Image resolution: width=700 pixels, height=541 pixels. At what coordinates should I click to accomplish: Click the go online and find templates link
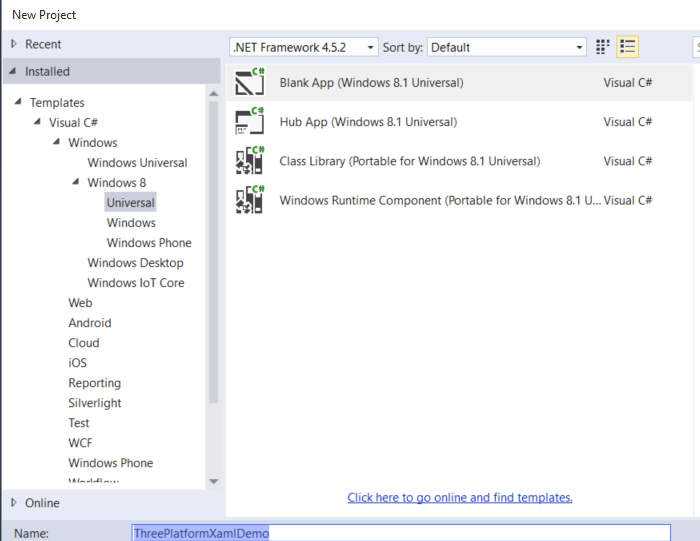pyautogui.click(x=459, y=498)
